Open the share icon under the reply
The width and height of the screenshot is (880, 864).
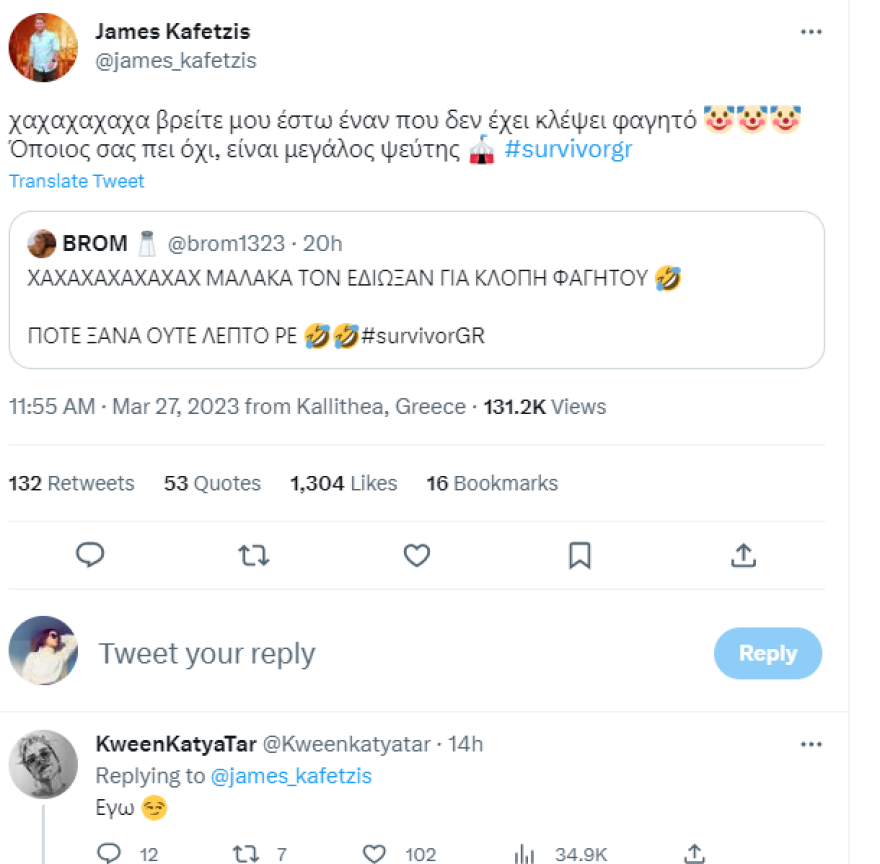[x=692, y=853]
